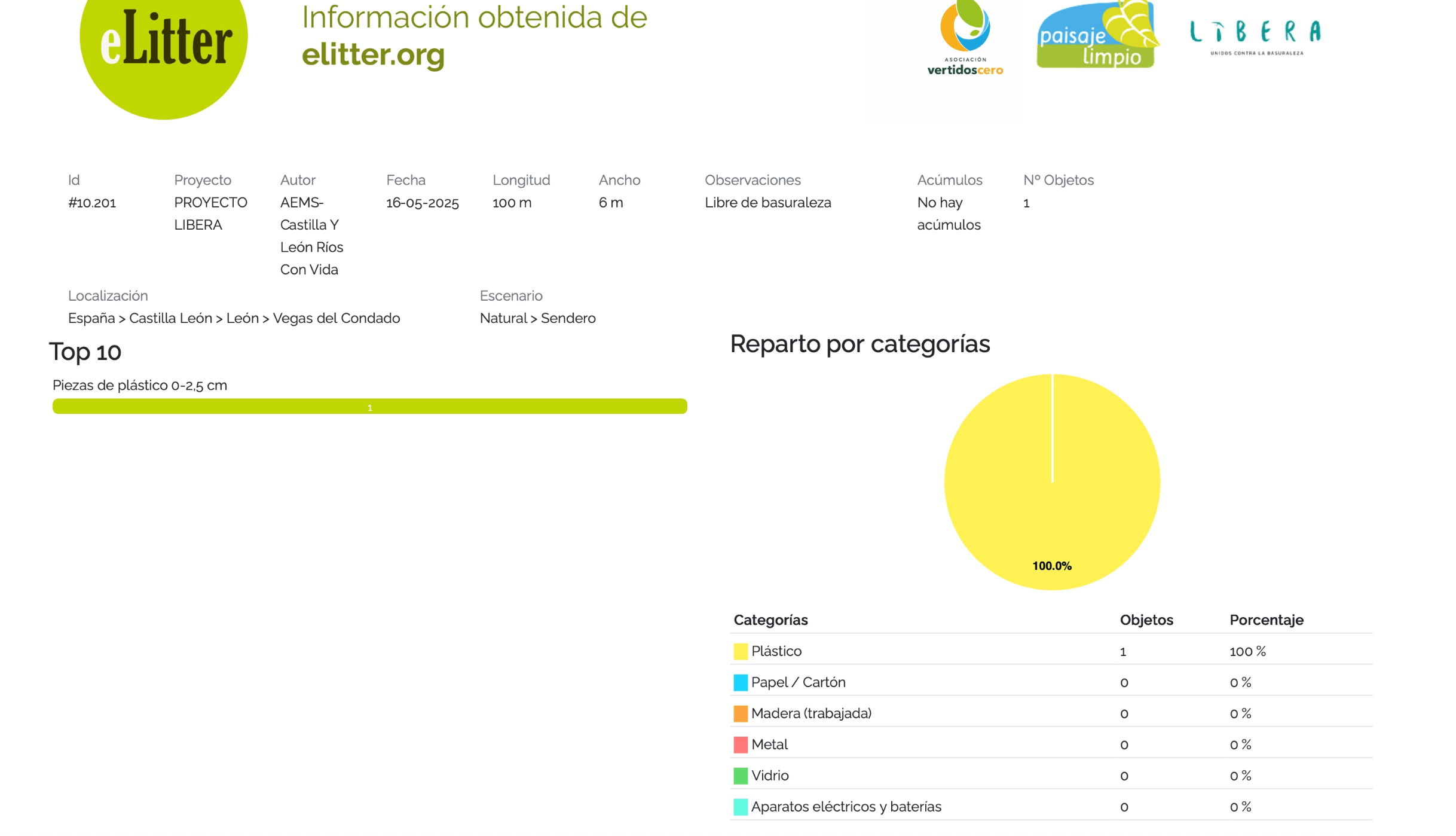1456x836 pixels.
Task: Click the green Vidrio legend swatch
Action: coord(740,776)
